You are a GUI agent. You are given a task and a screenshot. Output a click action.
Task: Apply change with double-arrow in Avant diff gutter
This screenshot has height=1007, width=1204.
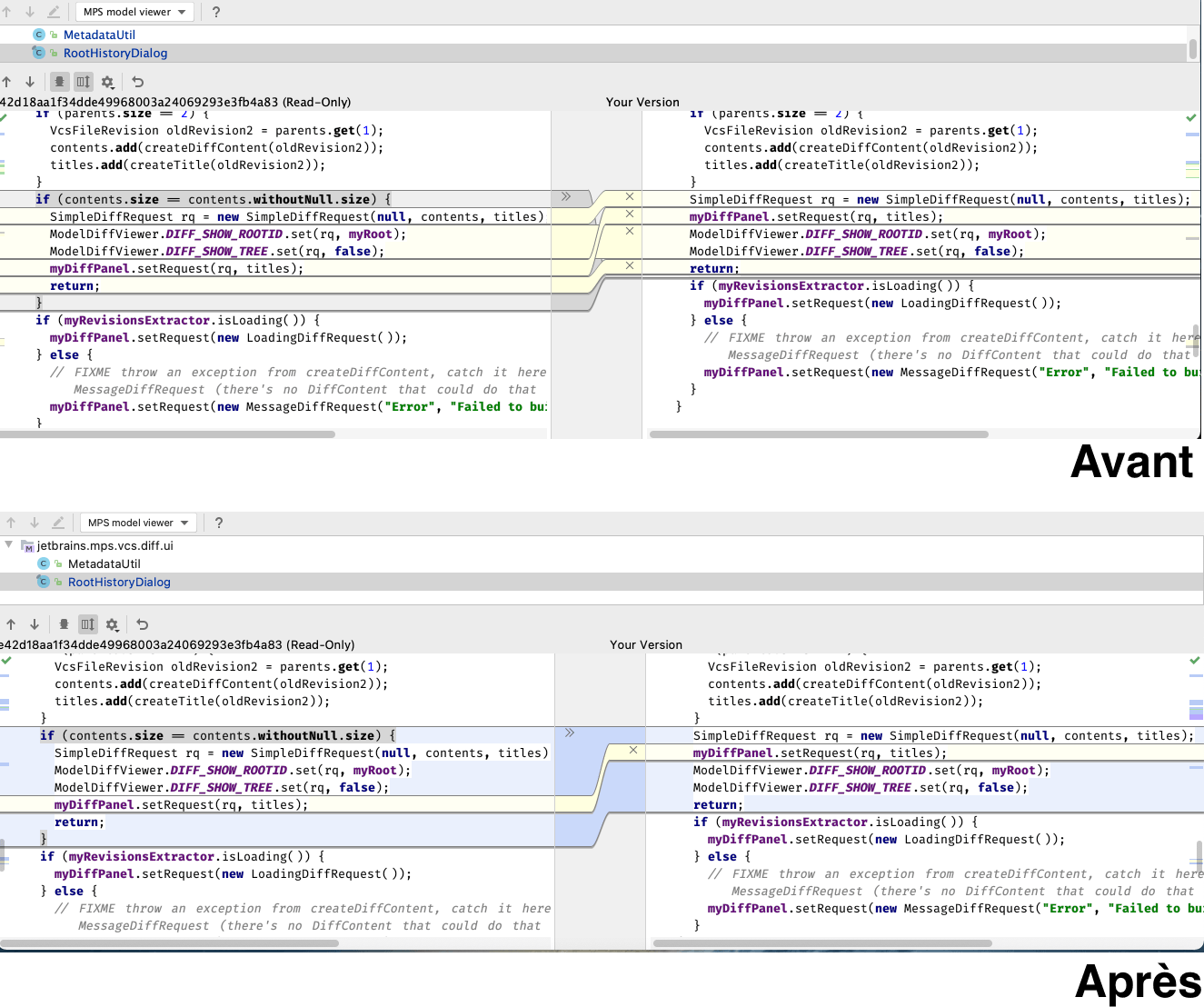coord(566,196)
